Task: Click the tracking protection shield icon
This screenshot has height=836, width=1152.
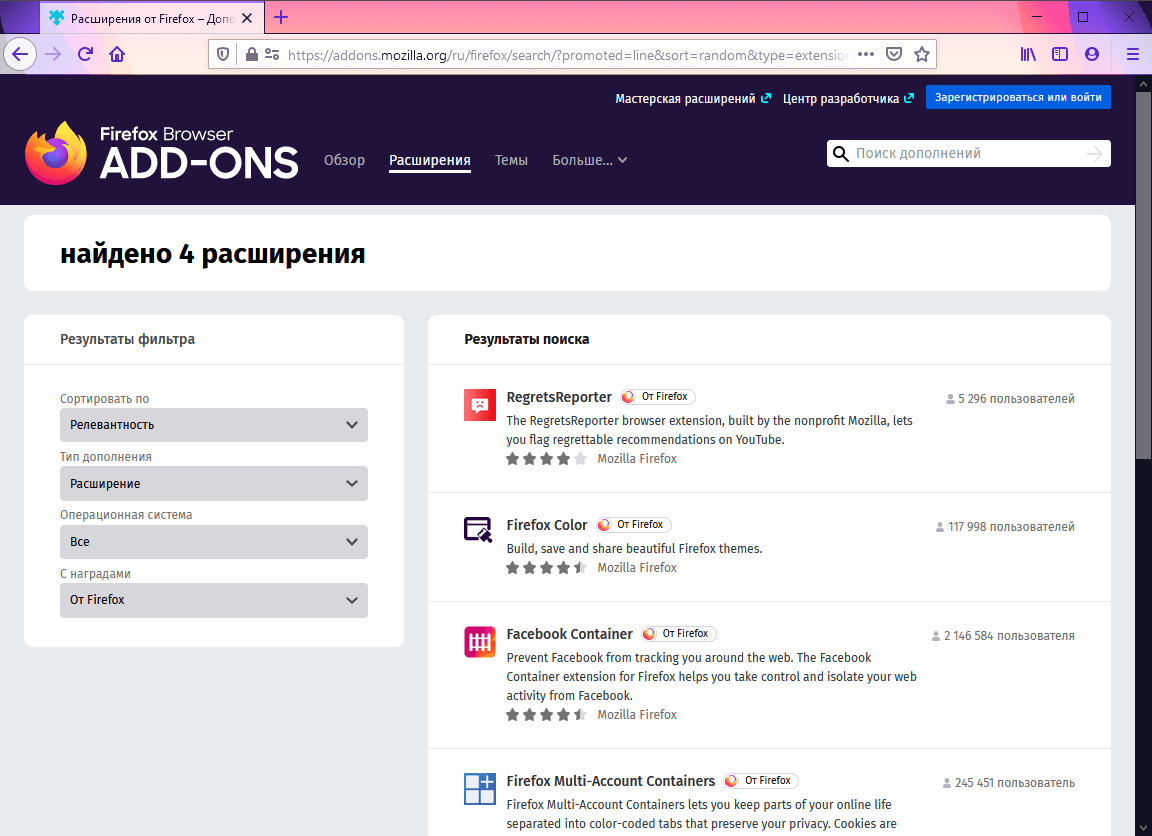Action: pyautogui.click(x=222, y=54)
